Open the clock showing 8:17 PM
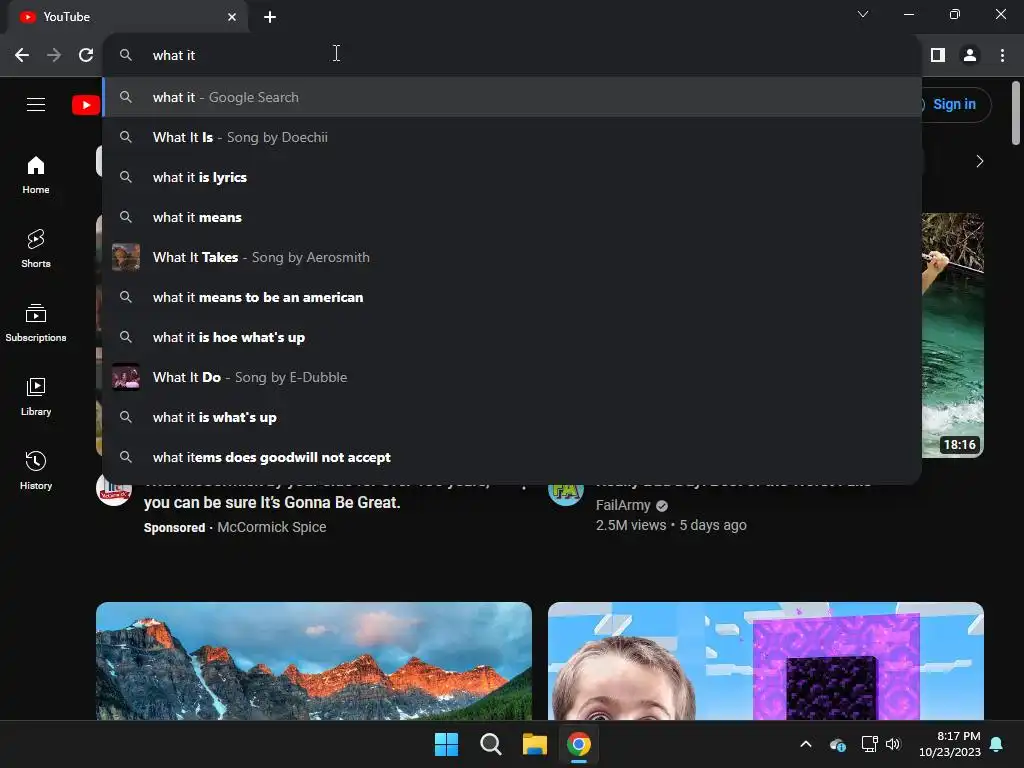Screen dimensions: 1024x768 pyautogui.click(x=950, y=744)
